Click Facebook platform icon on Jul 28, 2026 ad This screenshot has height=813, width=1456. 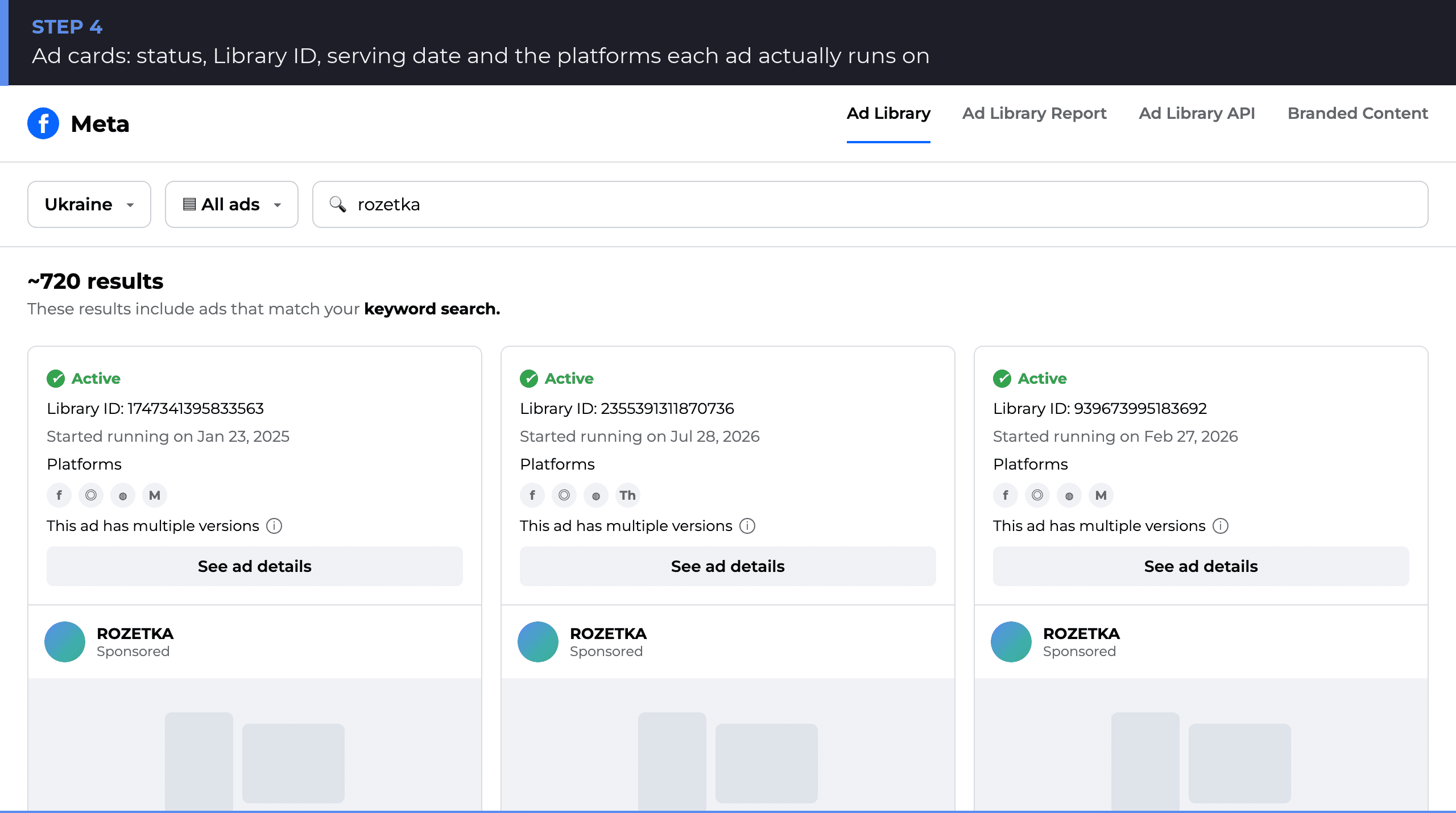pos(532,495)
